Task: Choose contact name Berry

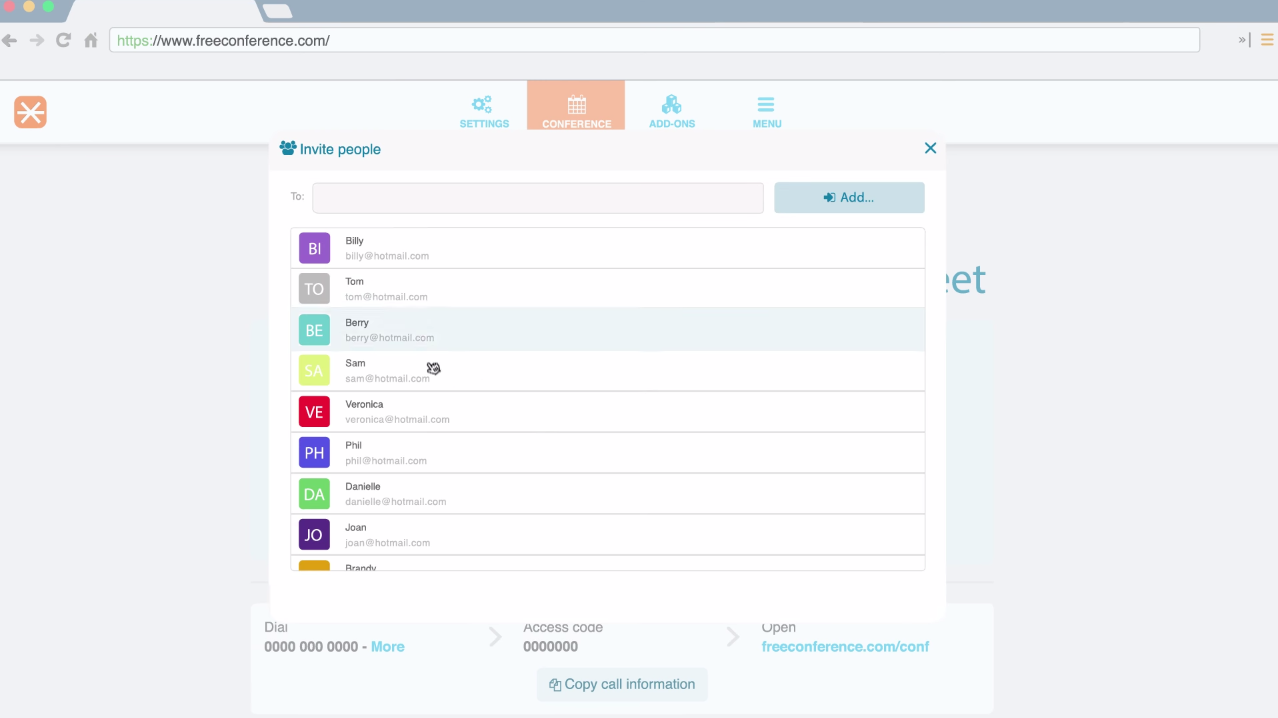Action: 357,323
